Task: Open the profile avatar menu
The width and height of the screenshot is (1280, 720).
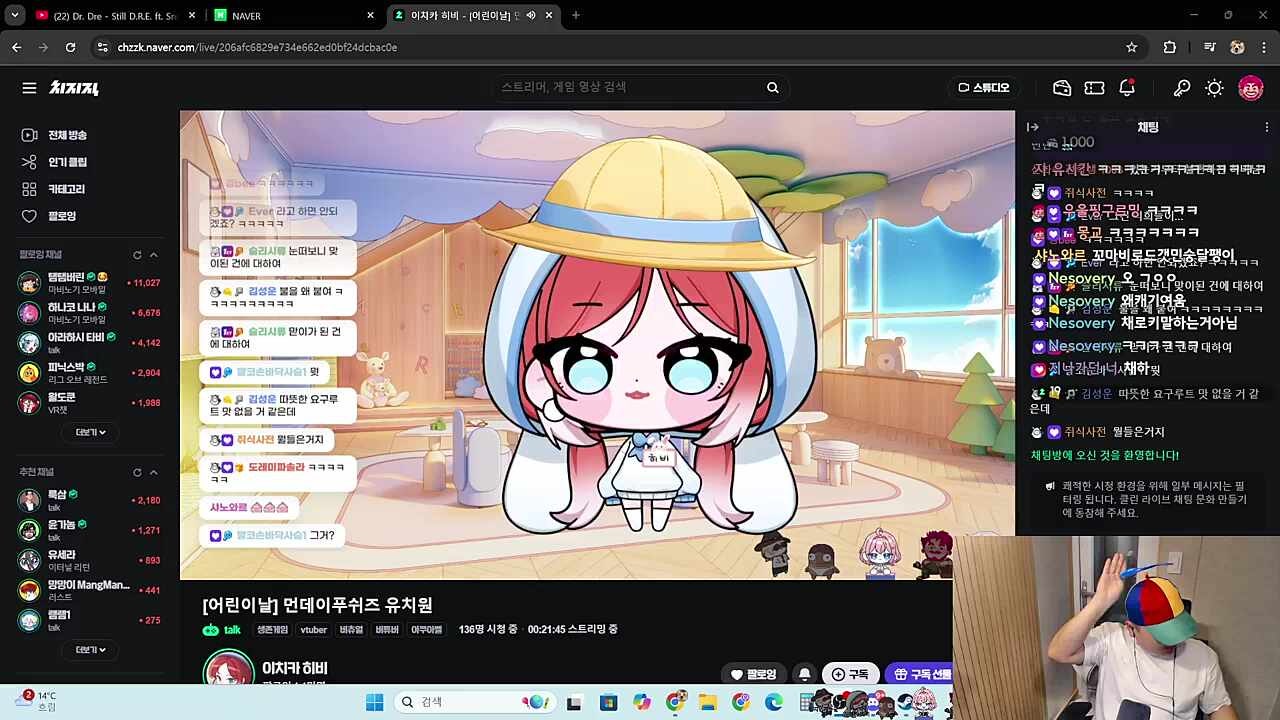Action: pyautogui.click(x=1250, y=88)
